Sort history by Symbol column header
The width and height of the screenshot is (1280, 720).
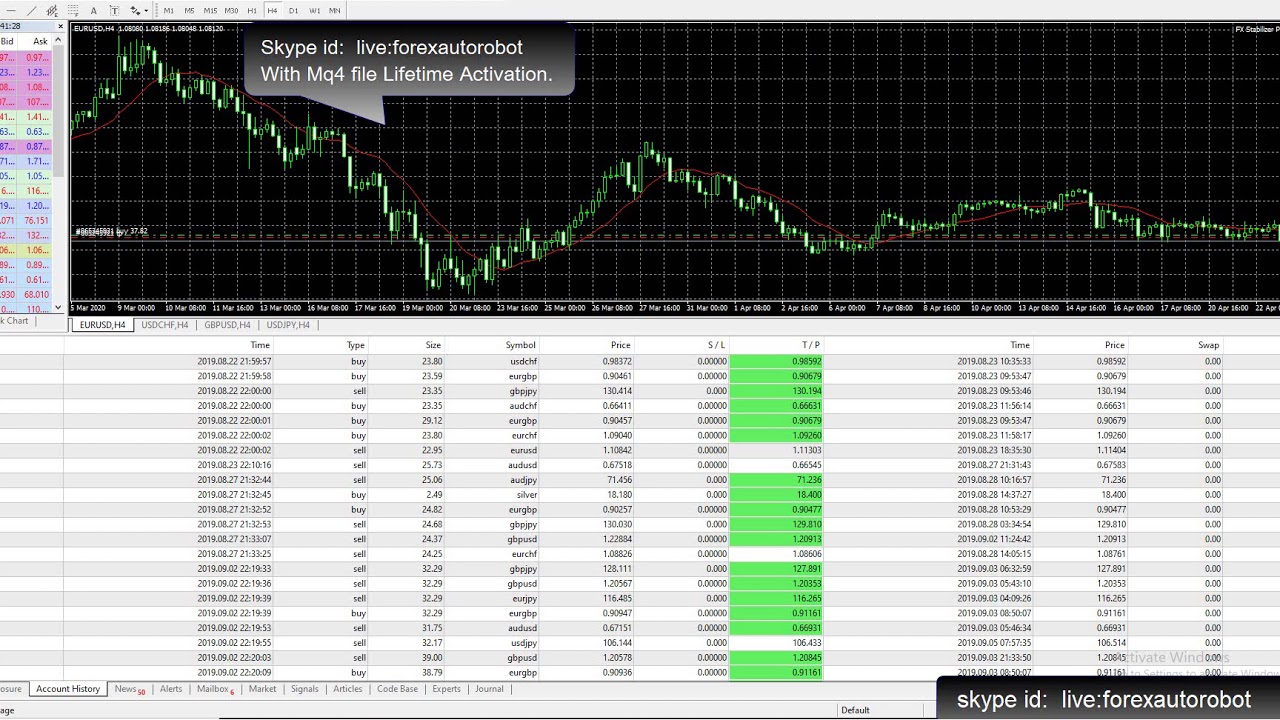[520, 345]
